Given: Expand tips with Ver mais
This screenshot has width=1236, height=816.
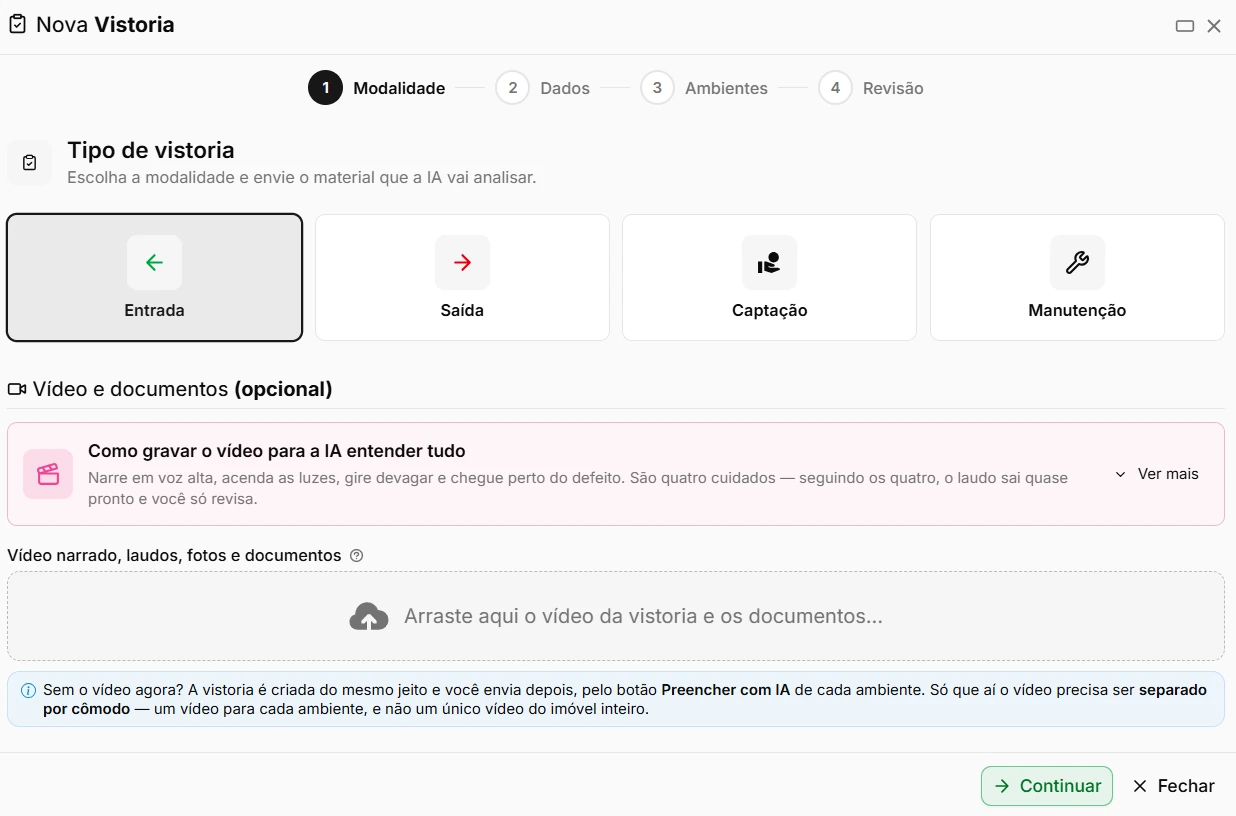Looking at the screenshot, I should tap(1157, 474).
